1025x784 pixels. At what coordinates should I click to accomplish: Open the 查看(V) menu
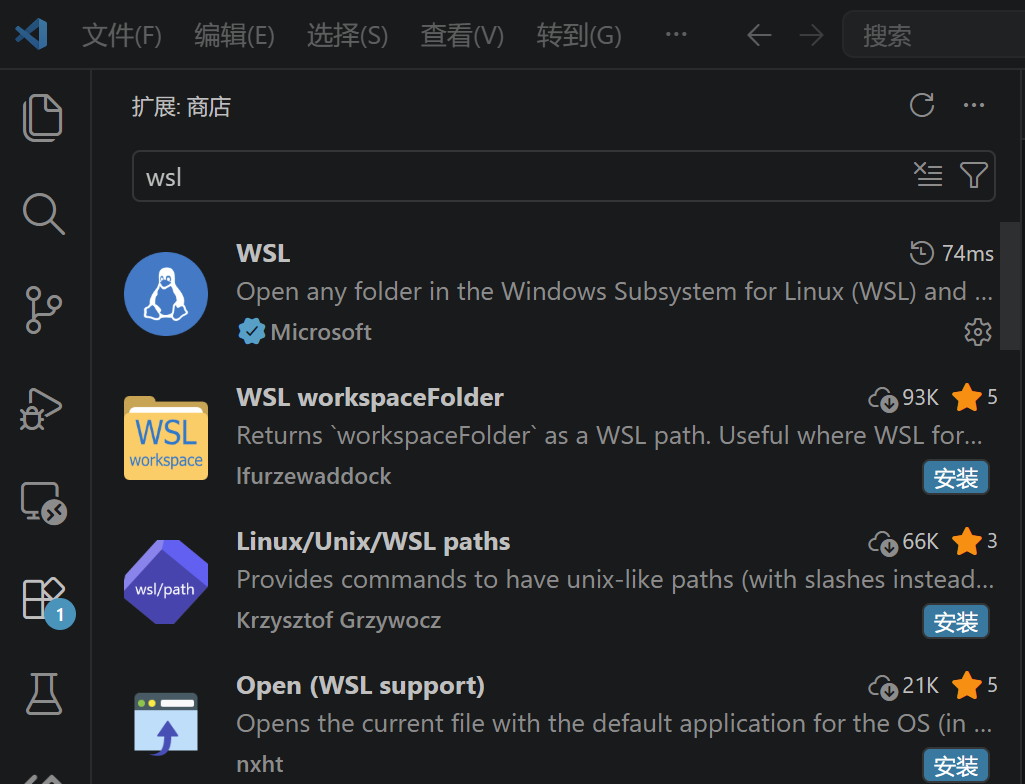point(462,35)
